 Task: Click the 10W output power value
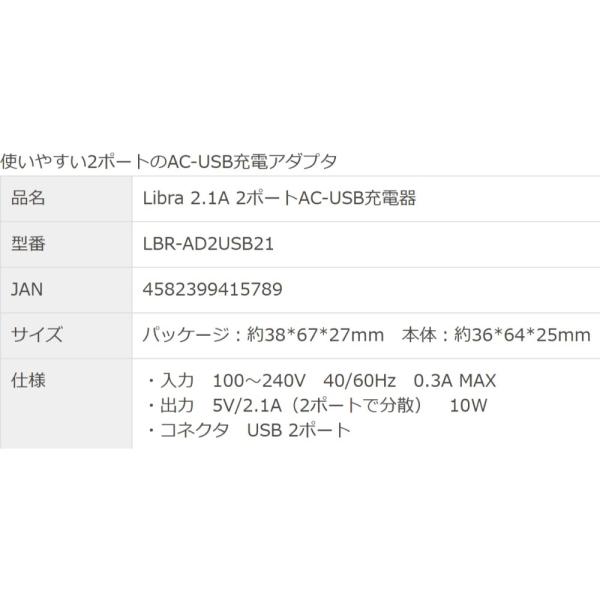coord(468,406)
